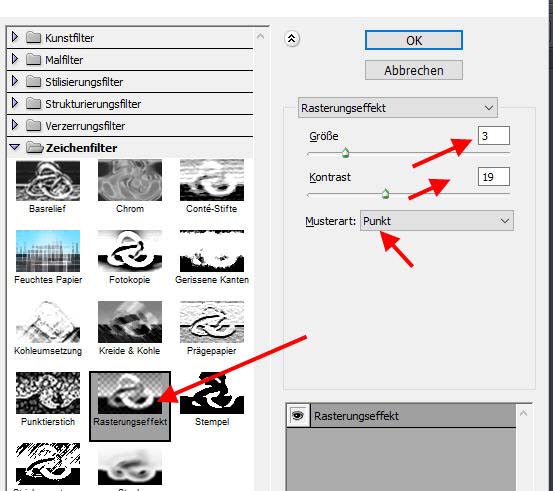Confirm with the OK button
Screen dimensions: 553x491
(413, 40)
